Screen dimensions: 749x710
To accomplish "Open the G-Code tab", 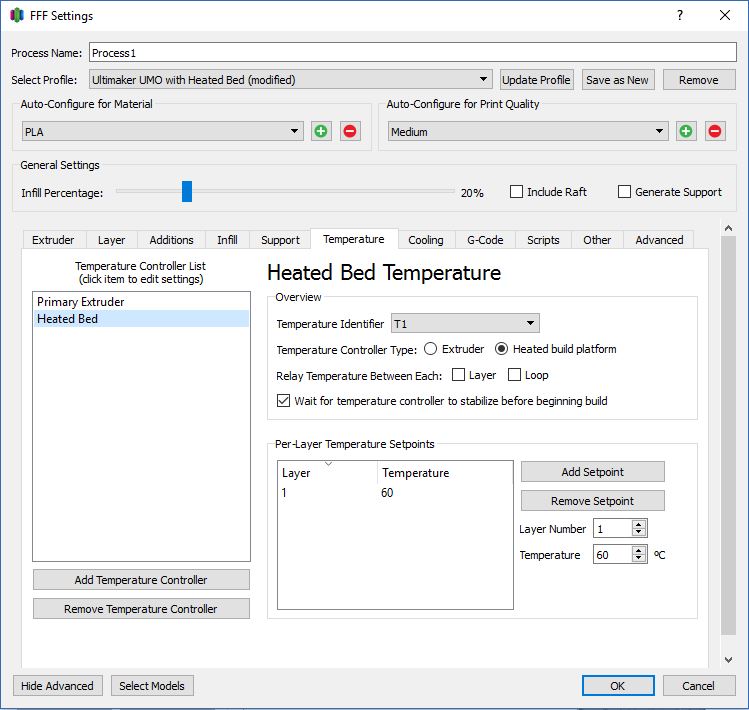I will (485, 240).
